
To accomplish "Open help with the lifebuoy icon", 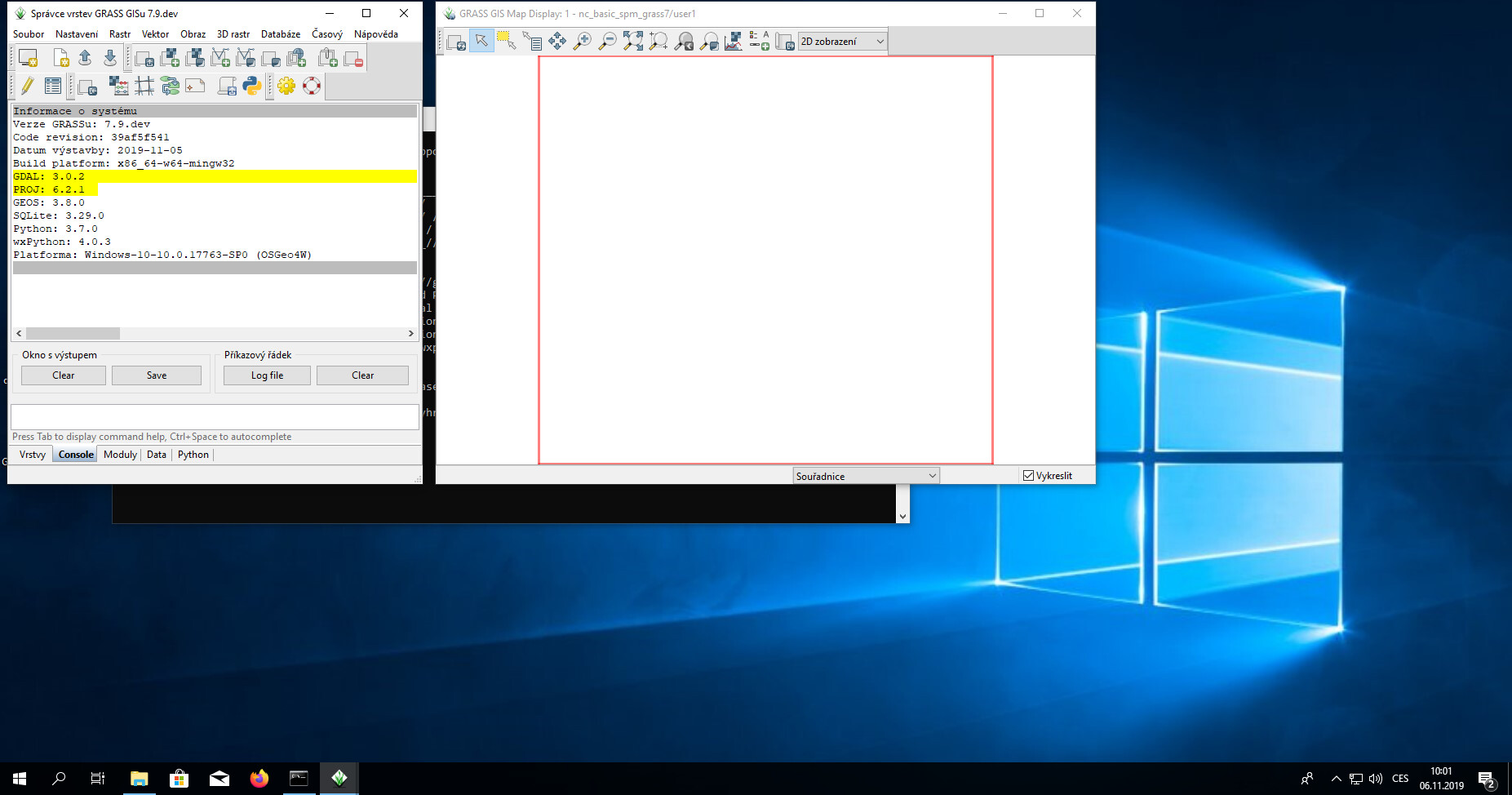I will click(x=312, y=86).
